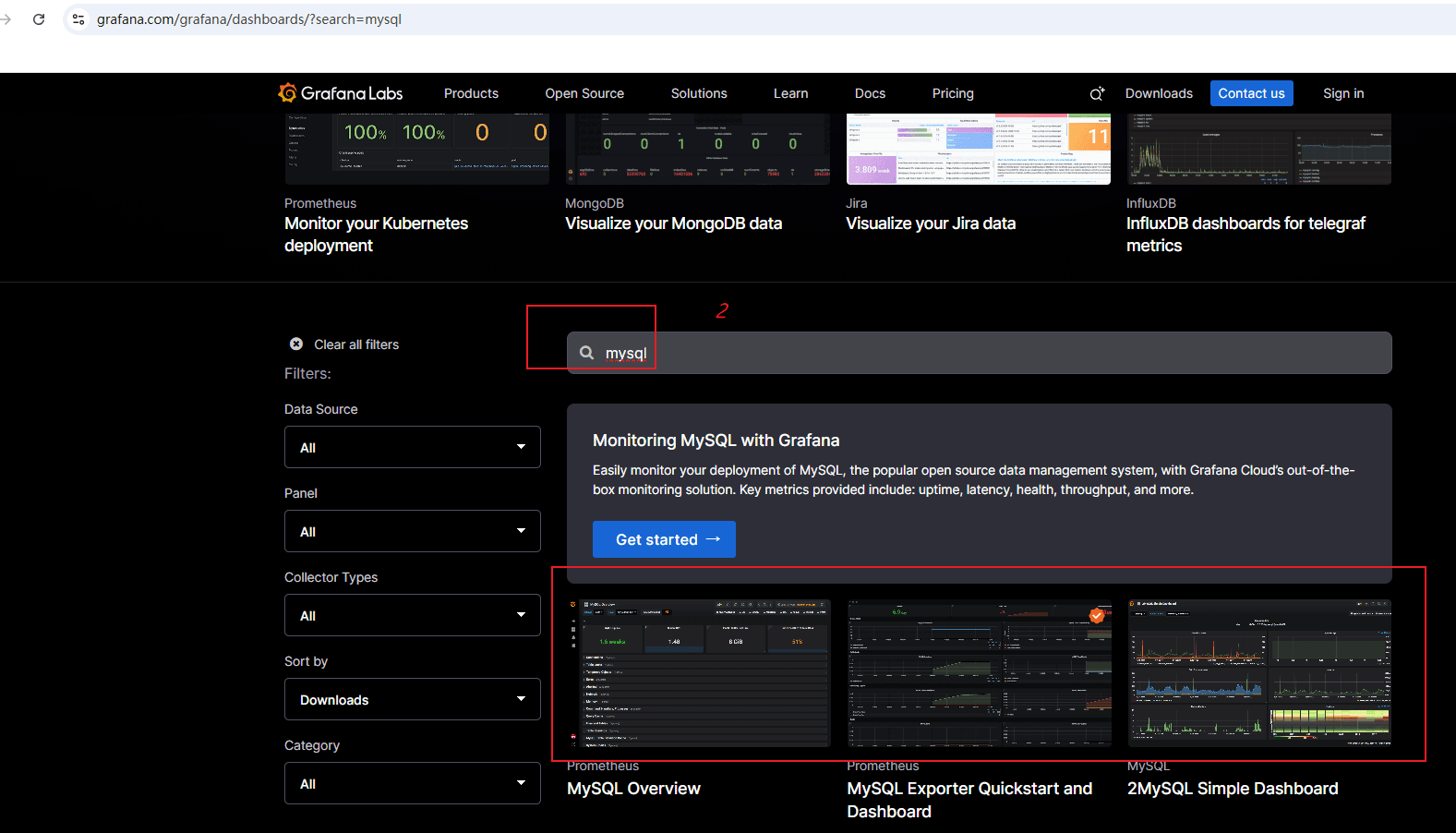This screenshot has width=1456, height=833.
Task: Click the Clear all filters X icon
Action: (296, 344)
